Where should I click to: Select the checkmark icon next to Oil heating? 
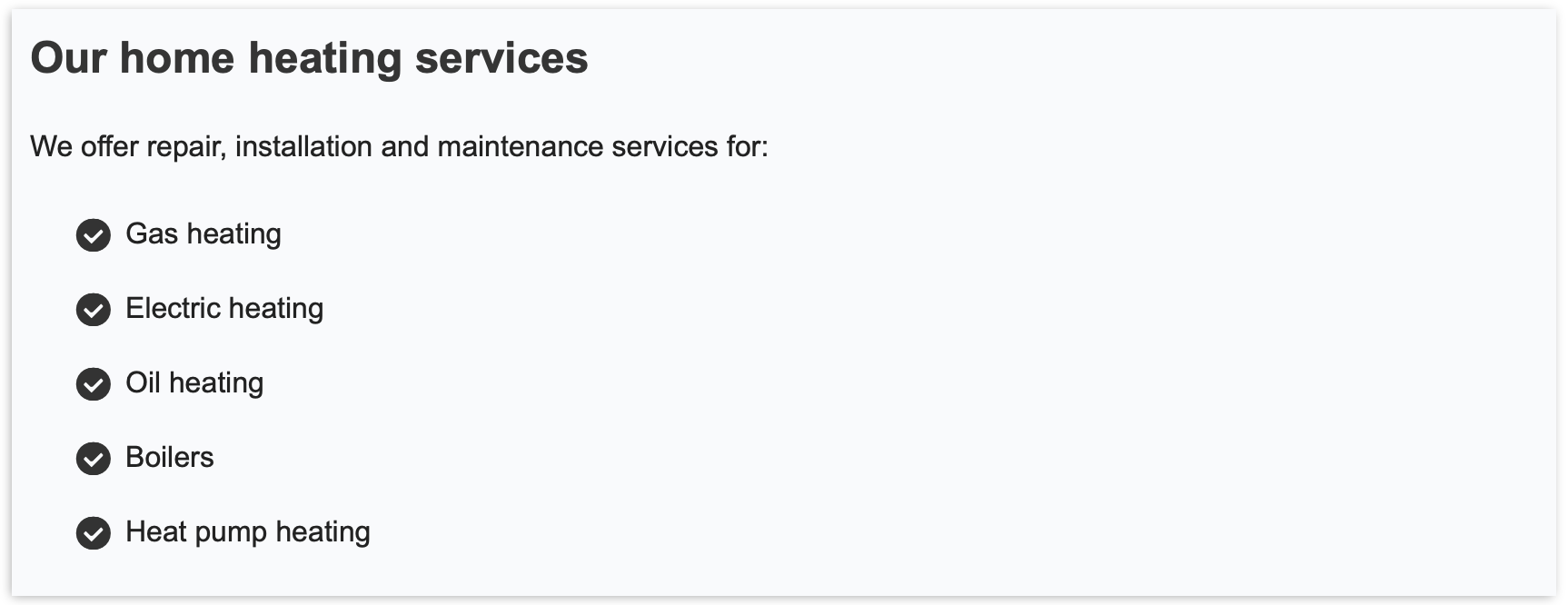tap(93, 383)
